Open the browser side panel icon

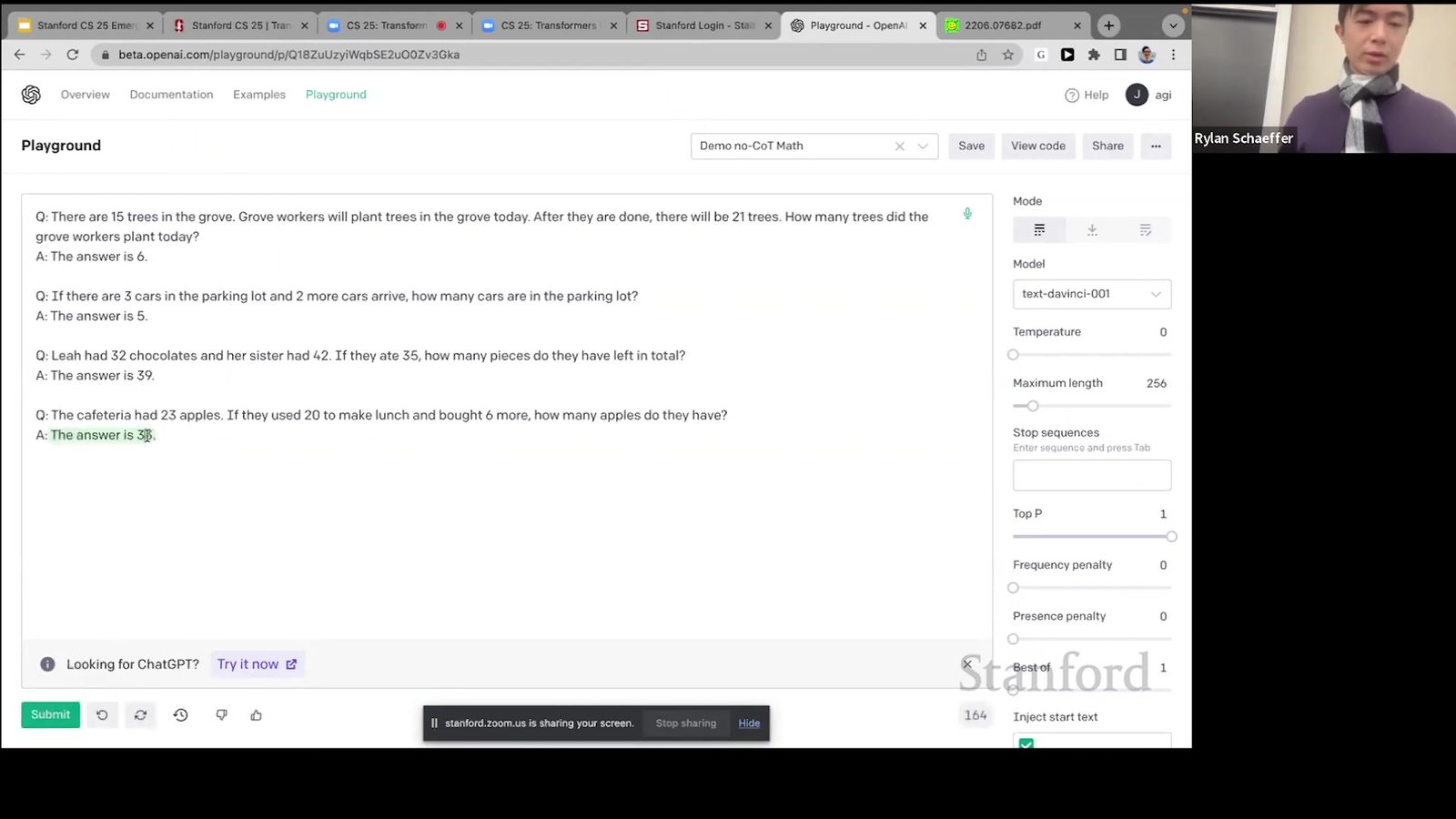[x=1120, y=55]
